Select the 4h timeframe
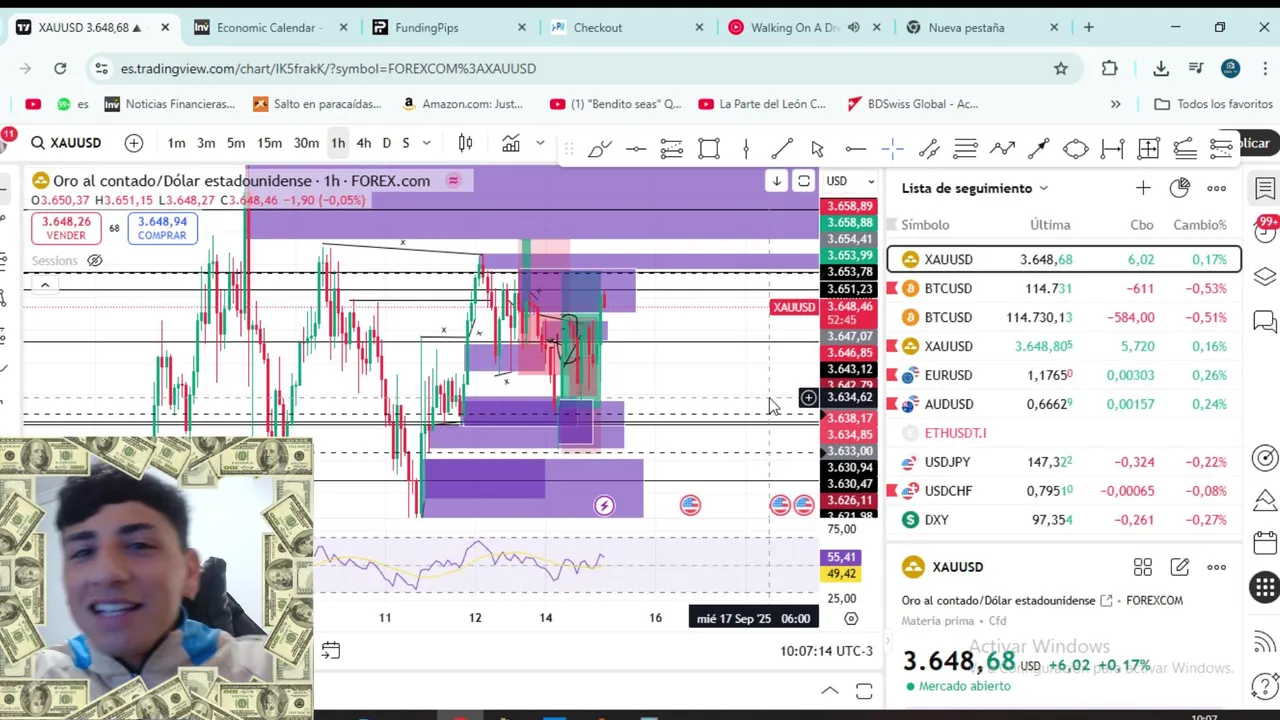1280x720 pixels. pos(364,143)
